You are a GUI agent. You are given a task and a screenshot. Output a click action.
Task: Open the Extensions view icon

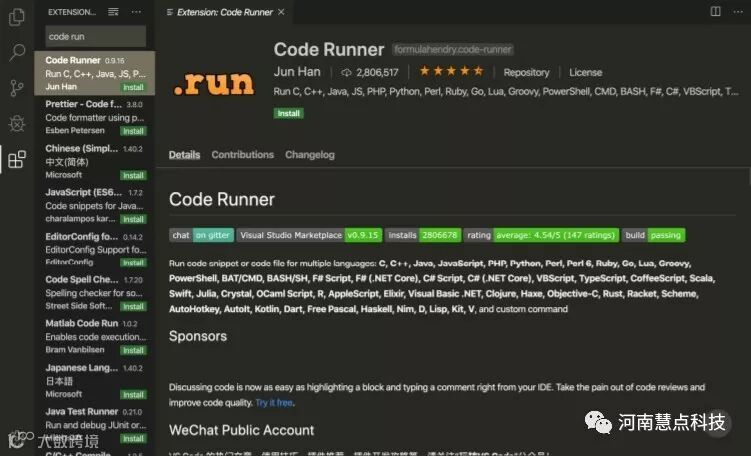[17, 160]
